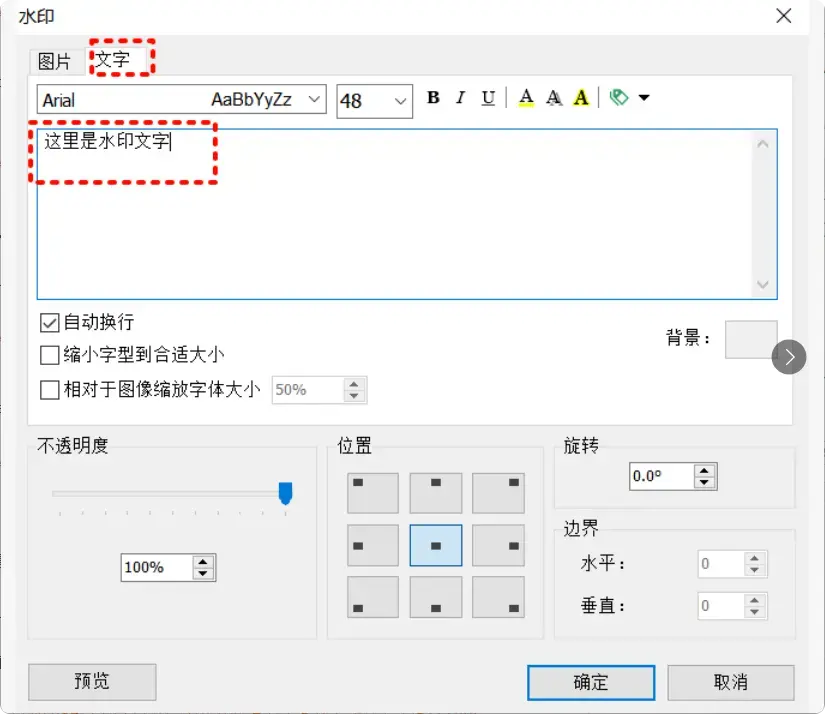The image size is (825, 714).
Task: Open the dropdown beside the tag icon
Action: (x=644, y=97)
